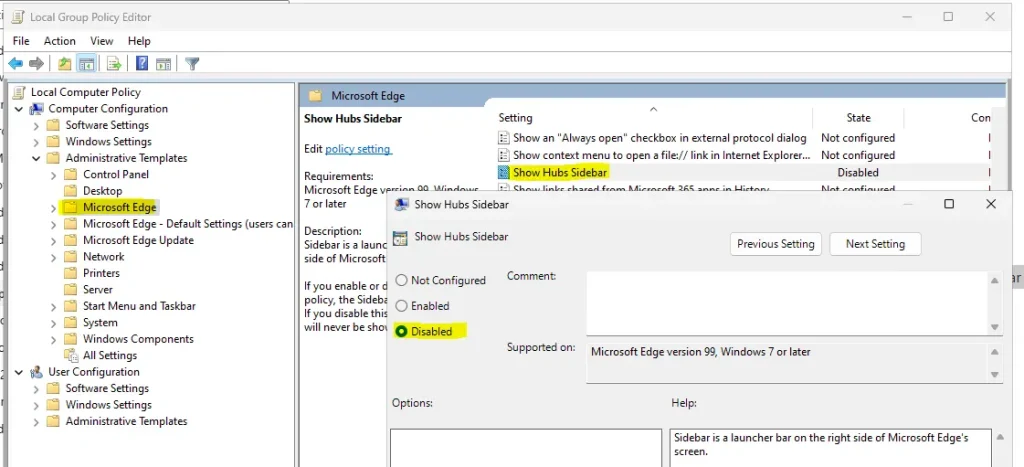Click the policy setting link
This screenshot has height=467, width=1024.
(x=358, y=149)
